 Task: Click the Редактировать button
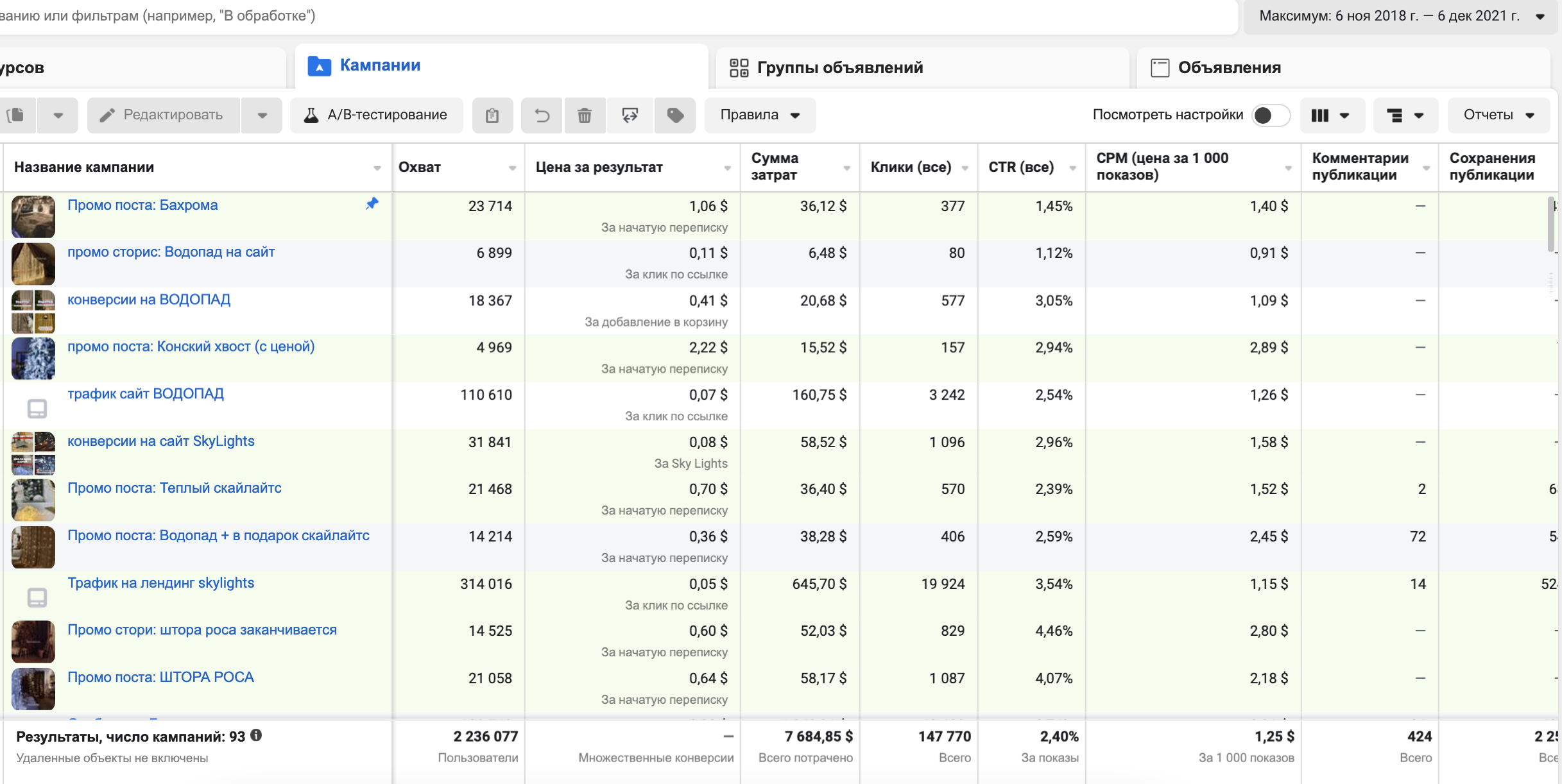[x=164, y=115]
